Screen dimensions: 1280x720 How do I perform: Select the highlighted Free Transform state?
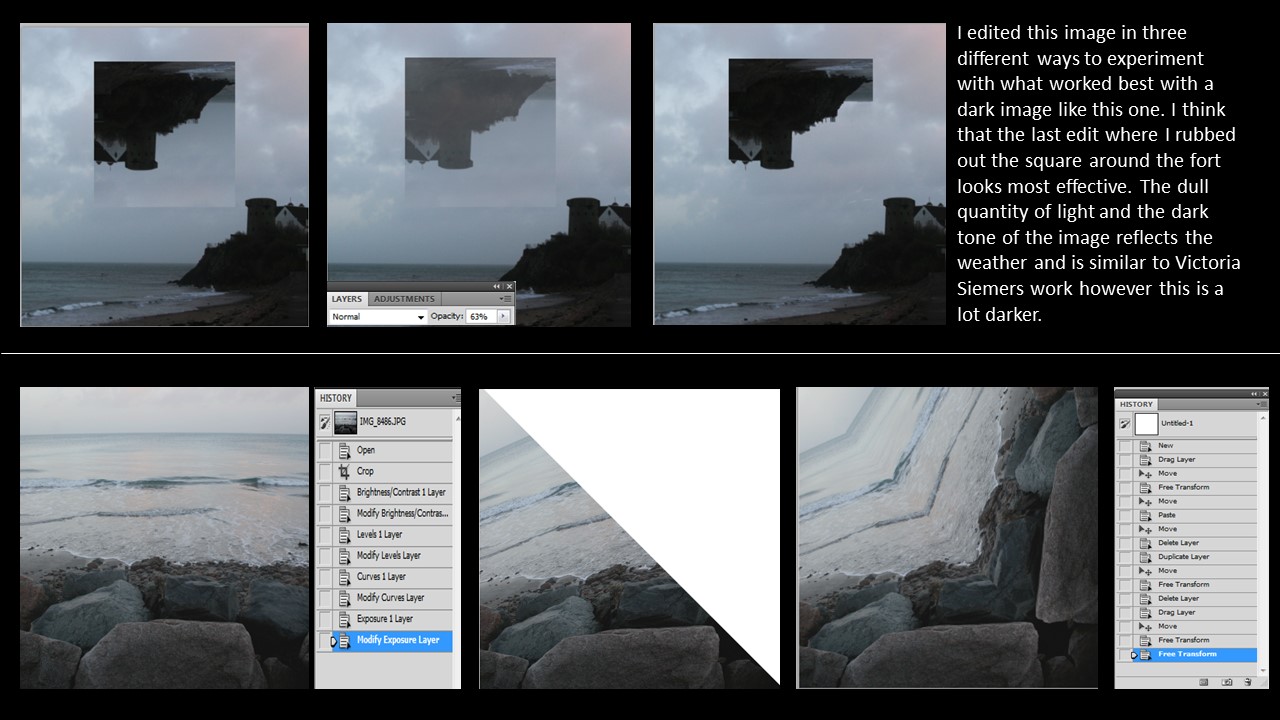point(1194,654)
